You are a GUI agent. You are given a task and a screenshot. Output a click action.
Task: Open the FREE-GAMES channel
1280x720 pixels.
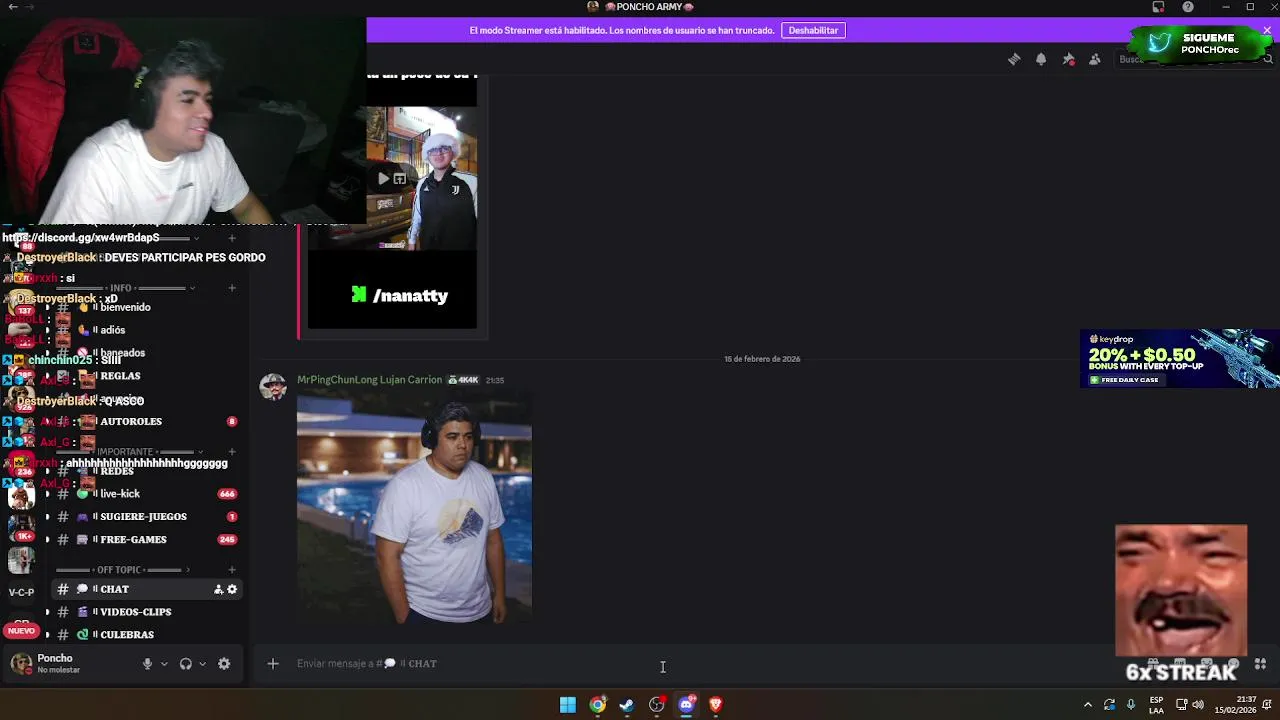pyautogui.click(x=145, y=539)
